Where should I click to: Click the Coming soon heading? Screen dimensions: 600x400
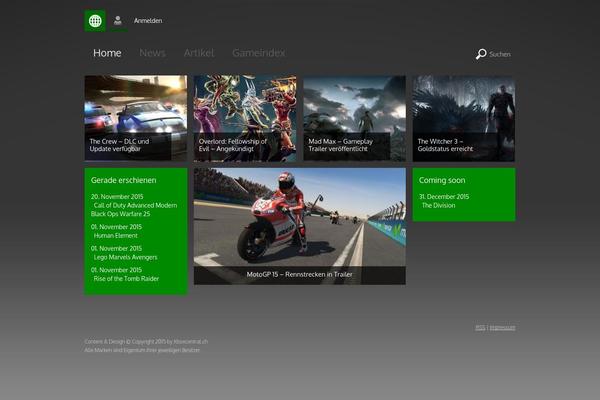coord(442,180)
